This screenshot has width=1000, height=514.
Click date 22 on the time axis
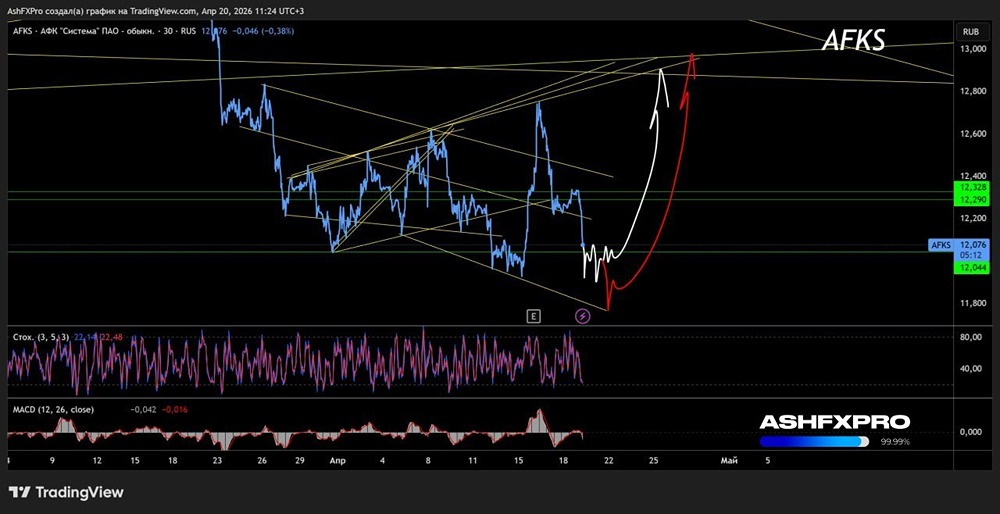[609, 460]
